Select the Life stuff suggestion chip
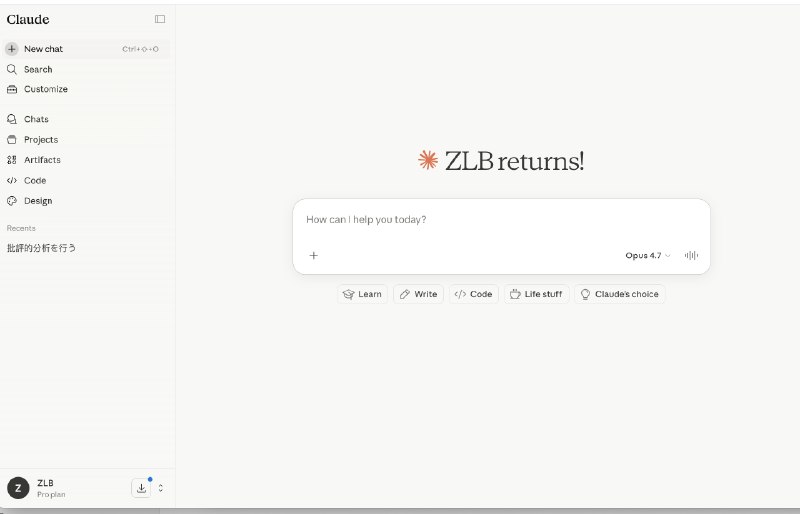Image resolution: width=800 pixels, height=514 pixels. [535, 295]
